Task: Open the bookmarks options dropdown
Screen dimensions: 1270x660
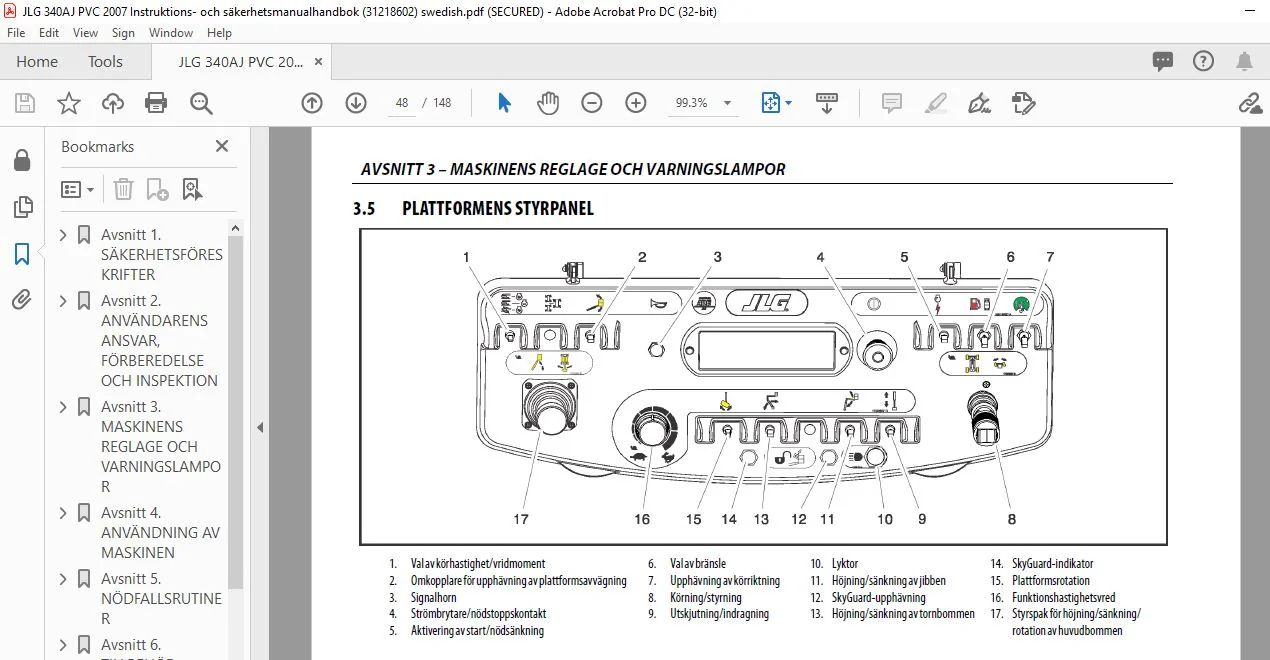Action: click(77, 189)
